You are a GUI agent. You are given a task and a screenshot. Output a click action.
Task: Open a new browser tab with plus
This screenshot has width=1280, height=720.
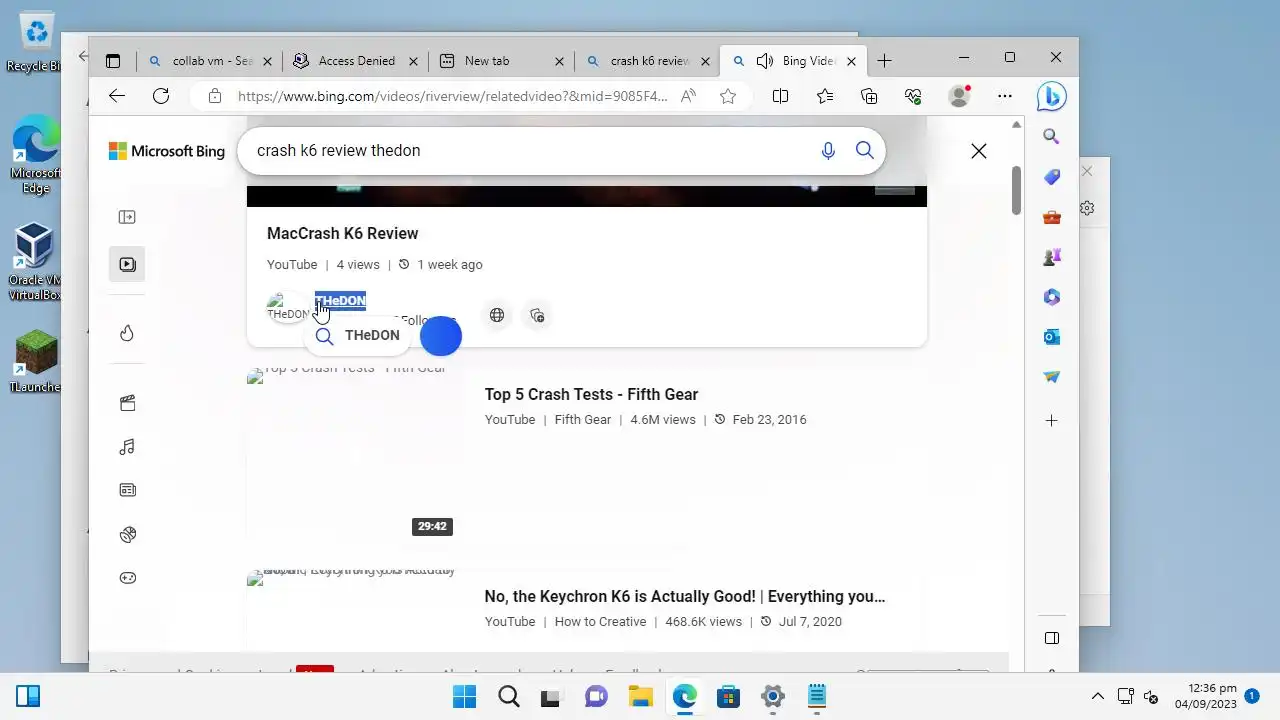point(884,61)
